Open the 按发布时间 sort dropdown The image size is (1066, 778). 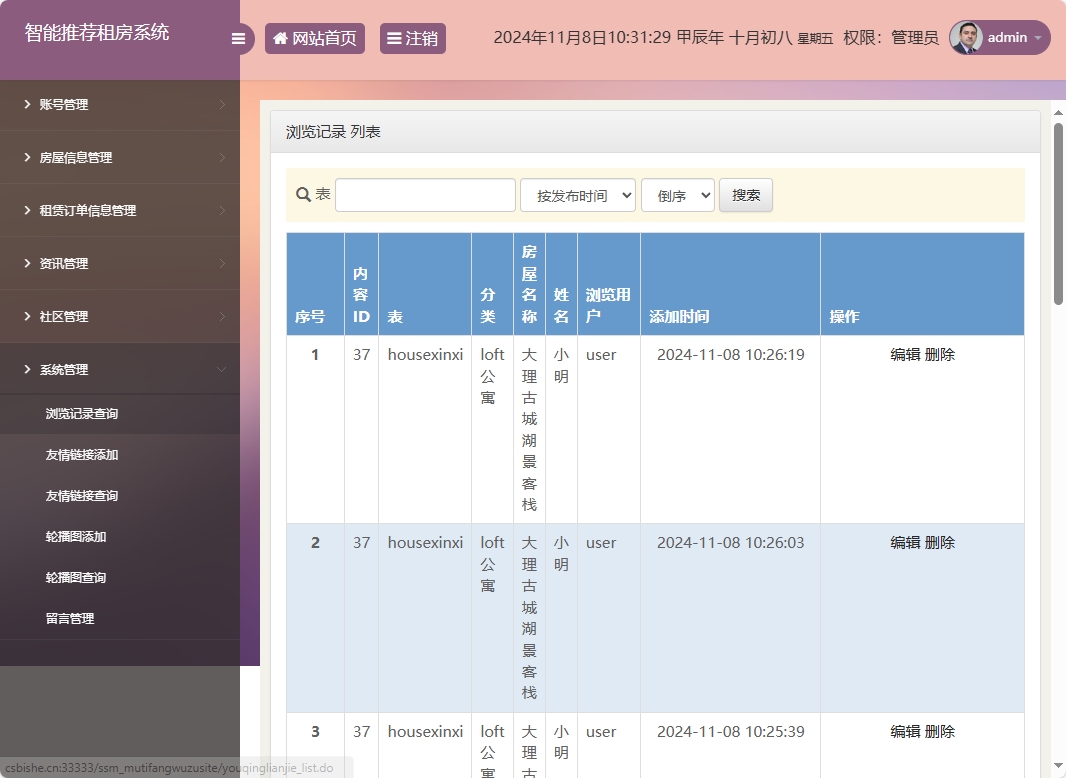tap(578, 194)
